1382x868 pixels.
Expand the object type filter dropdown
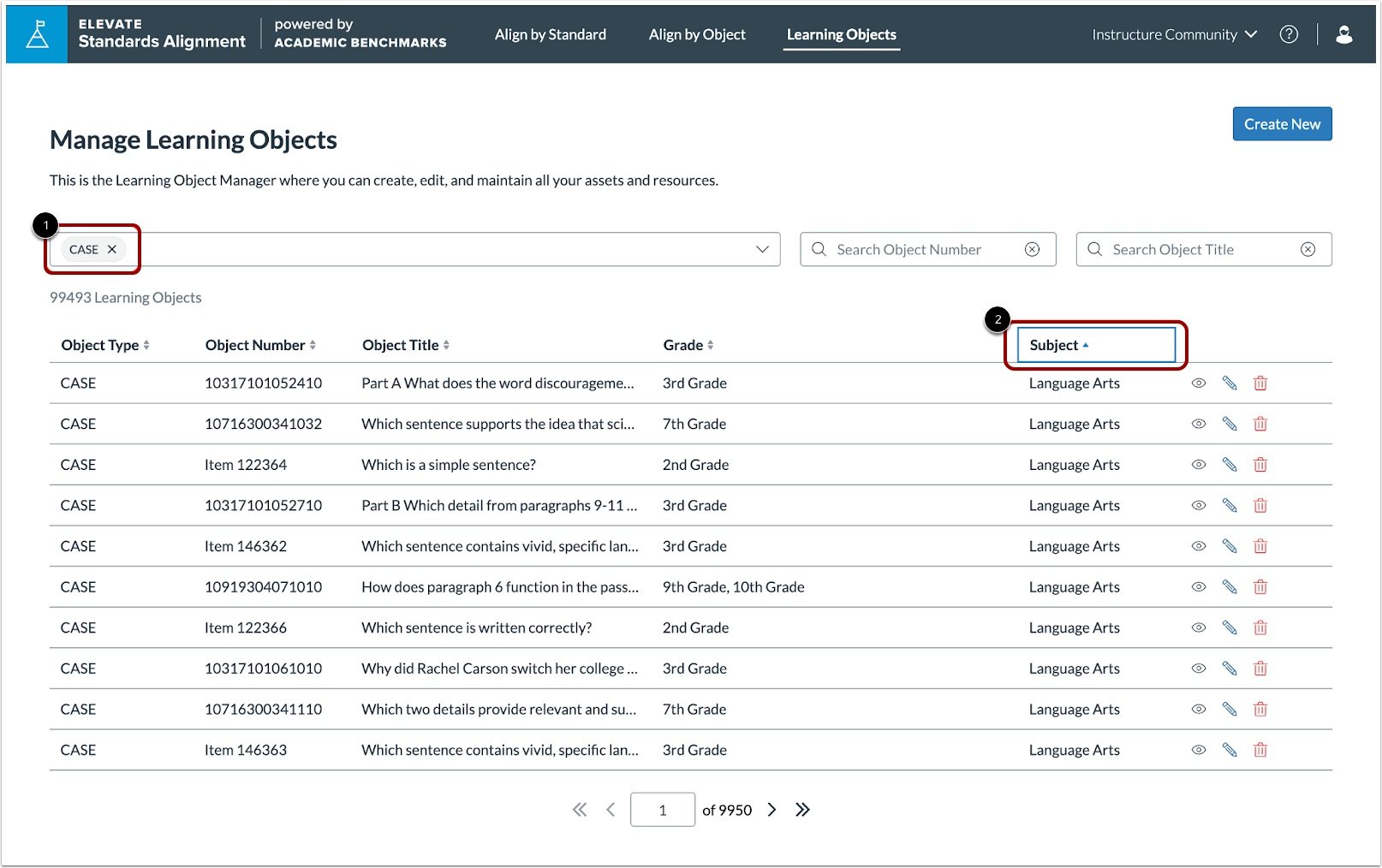coord(761,249)
